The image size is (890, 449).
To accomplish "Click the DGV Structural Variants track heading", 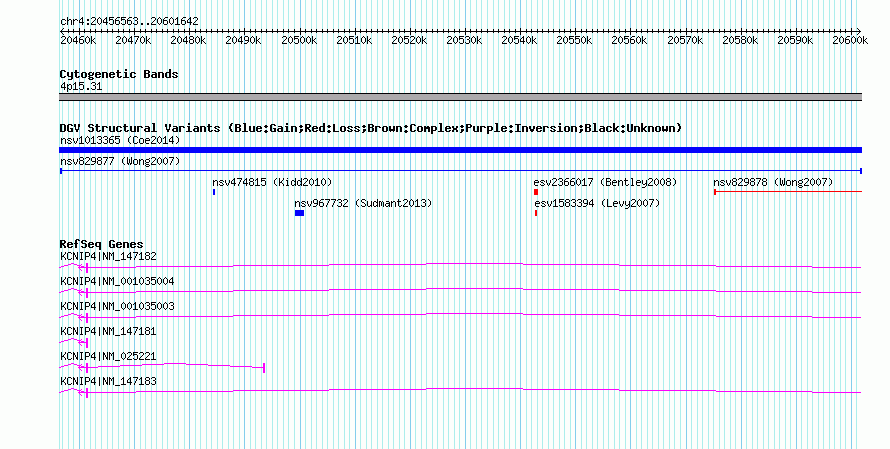I will [370, 128].
